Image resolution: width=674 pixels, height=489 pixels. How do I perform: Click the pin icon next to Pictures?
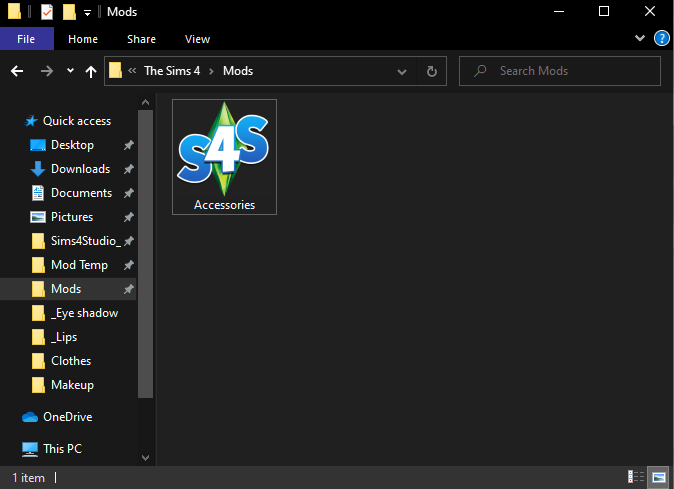click(129, 217)
